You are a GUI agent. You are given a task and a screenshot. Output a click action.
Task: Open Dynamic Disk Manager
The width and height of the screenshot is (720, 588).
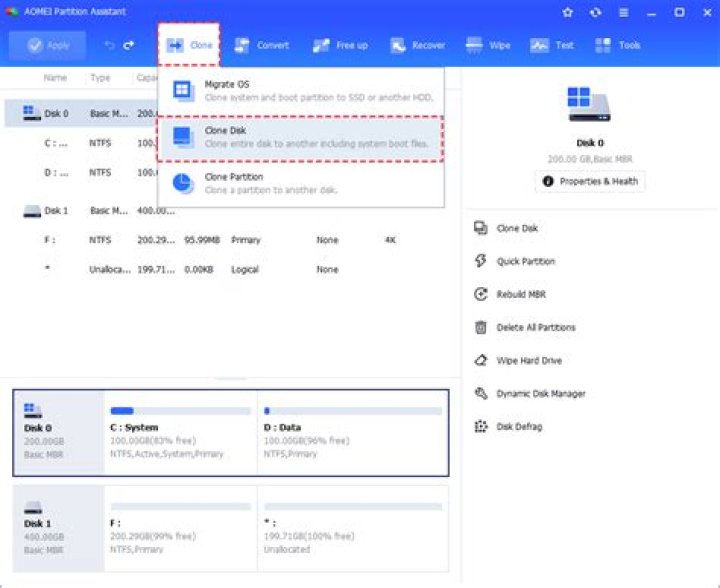point(540,394)
